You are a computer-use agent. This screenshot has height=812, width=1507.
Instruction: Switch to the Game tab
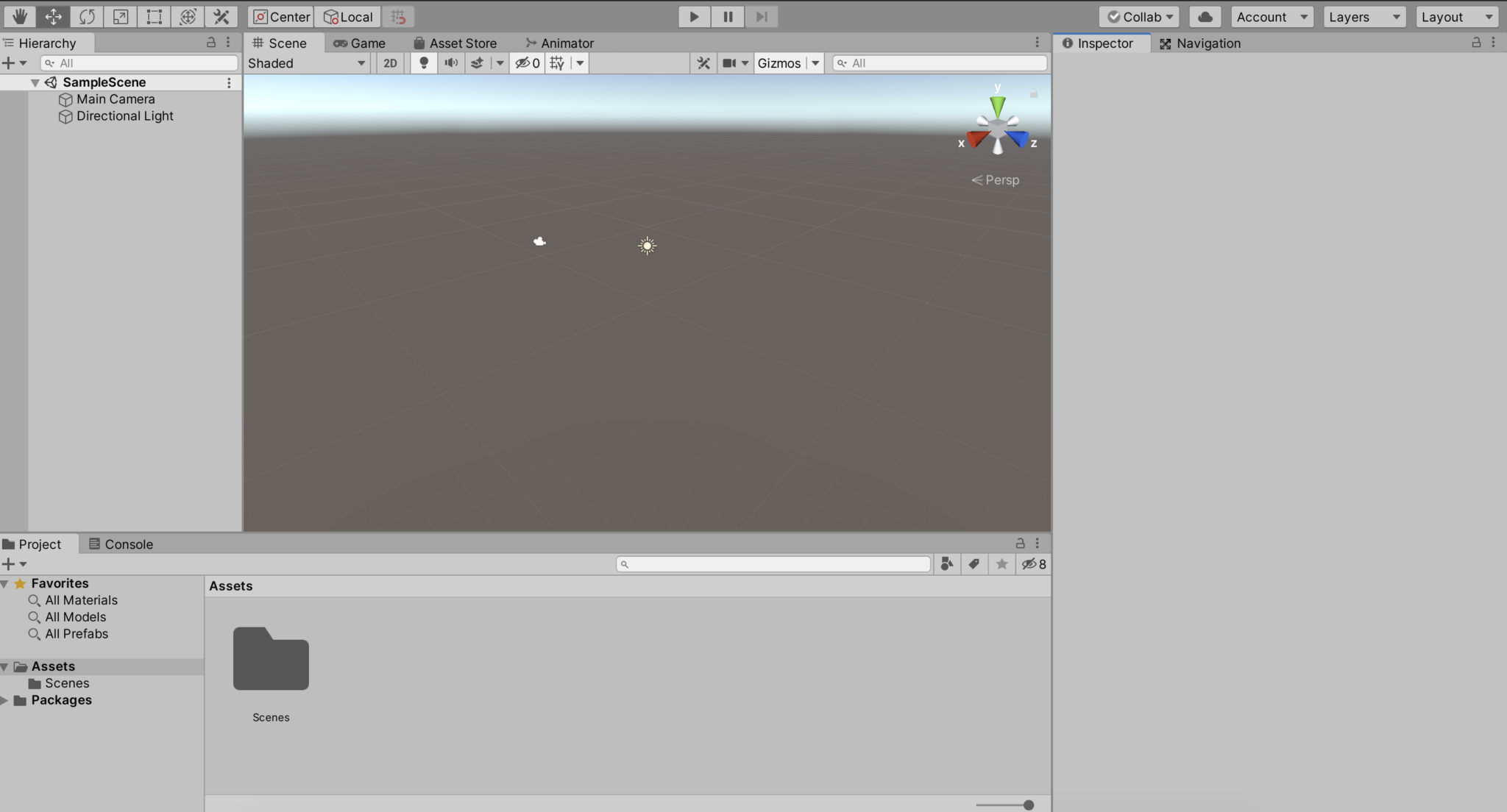[361, 43]
